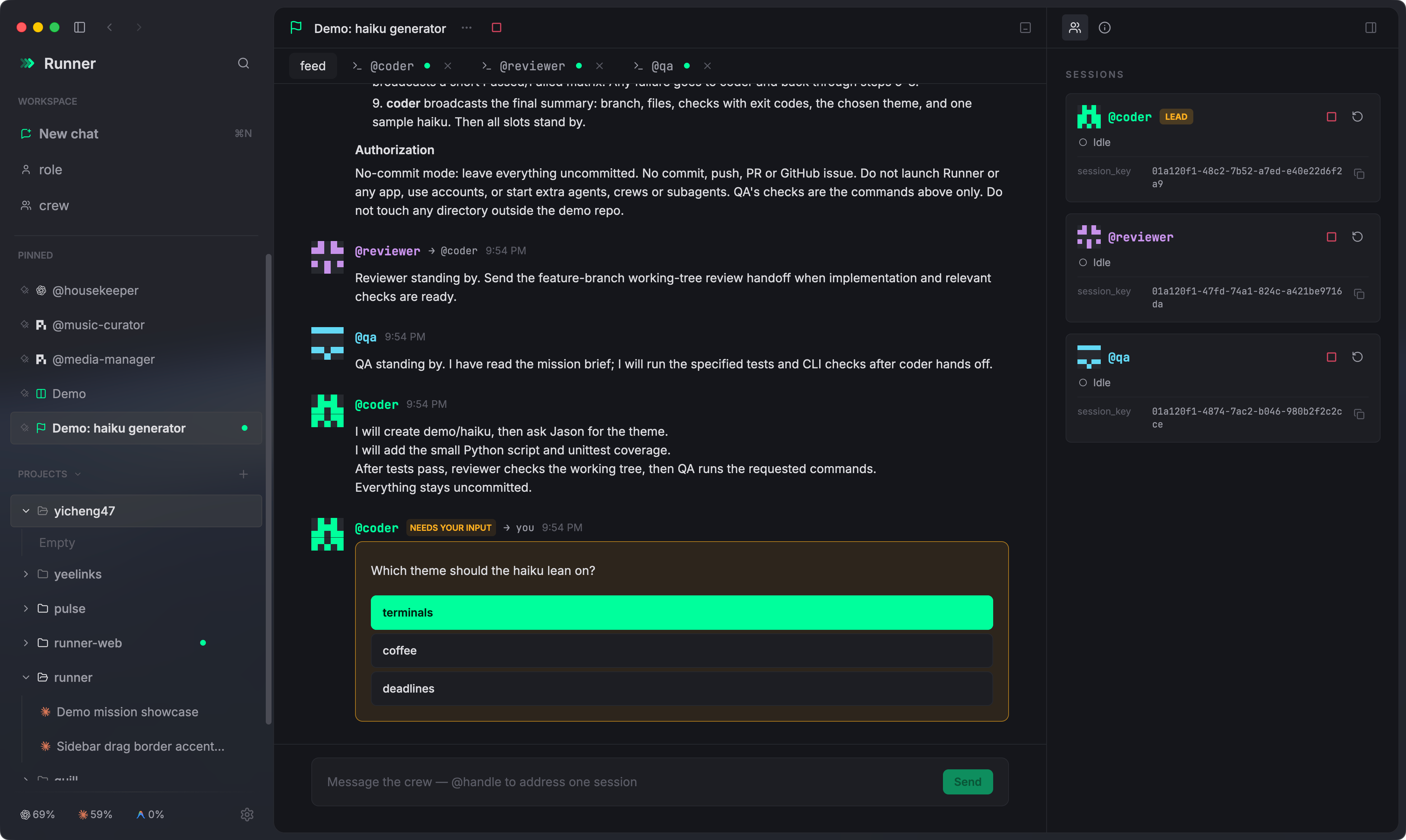Collapse the runner project folder
The image size is (1406, 840).
(x=25, y=678)
